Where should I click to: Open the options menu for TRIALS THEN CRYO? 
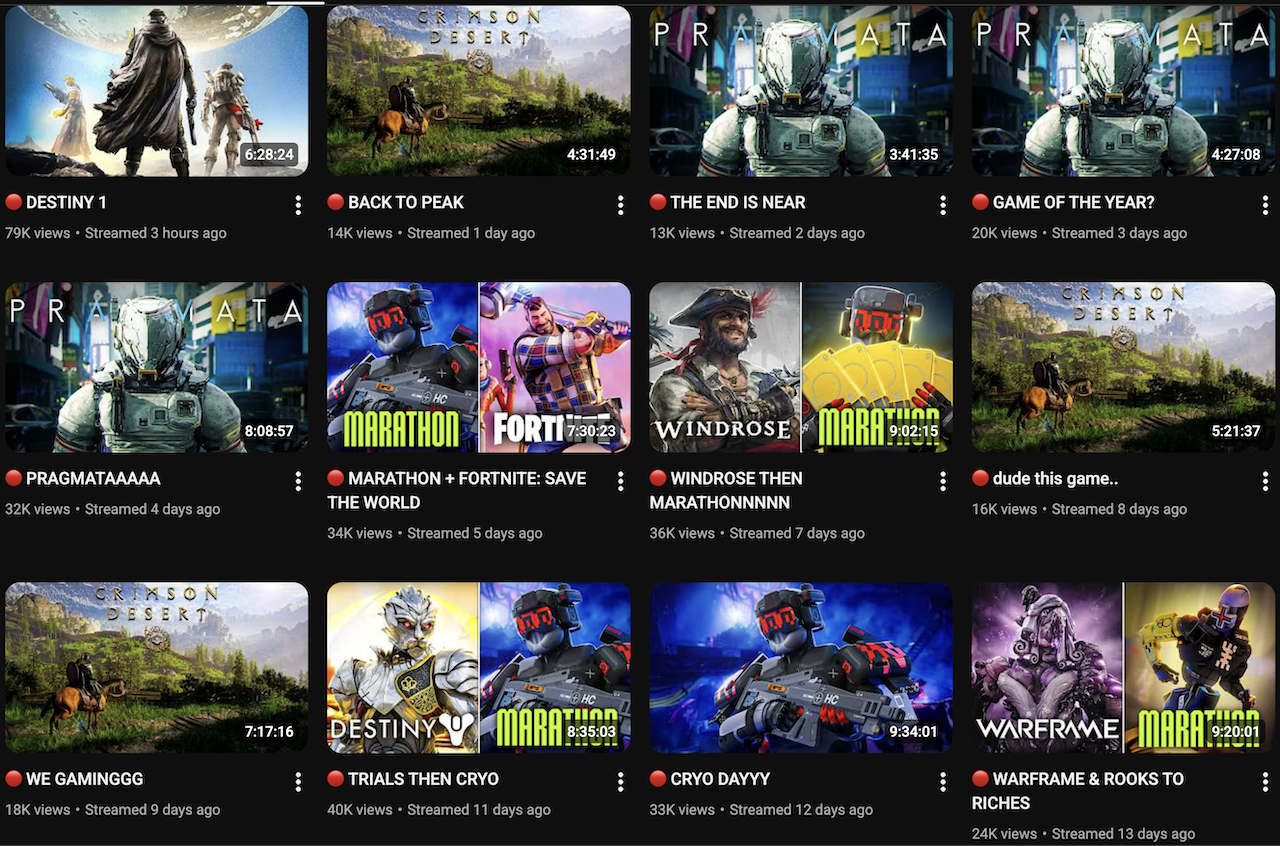tap(620, 782)
